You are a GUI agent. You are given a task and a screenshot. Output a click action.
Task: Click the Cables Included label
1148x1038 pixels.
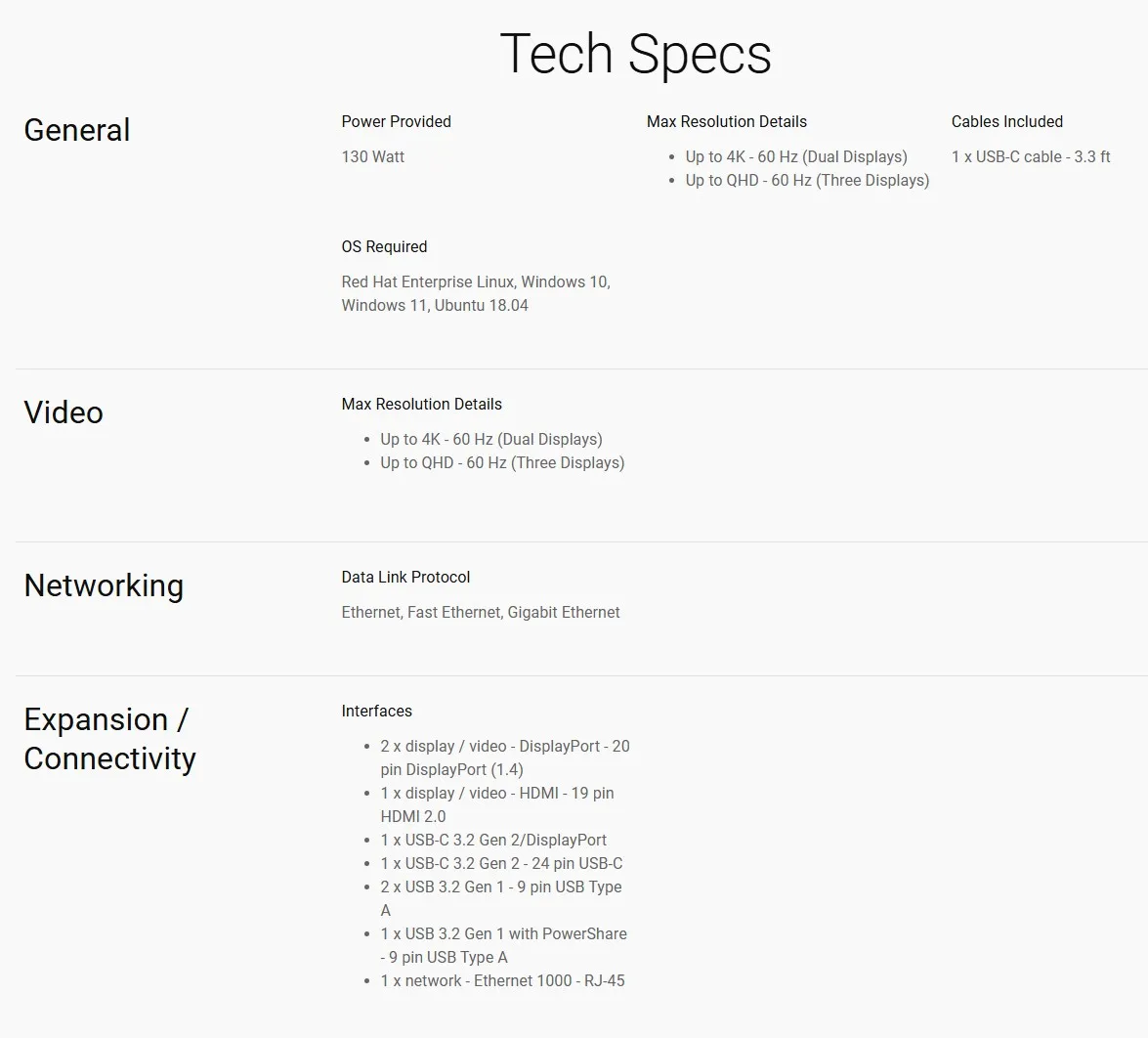(1006, 121)
